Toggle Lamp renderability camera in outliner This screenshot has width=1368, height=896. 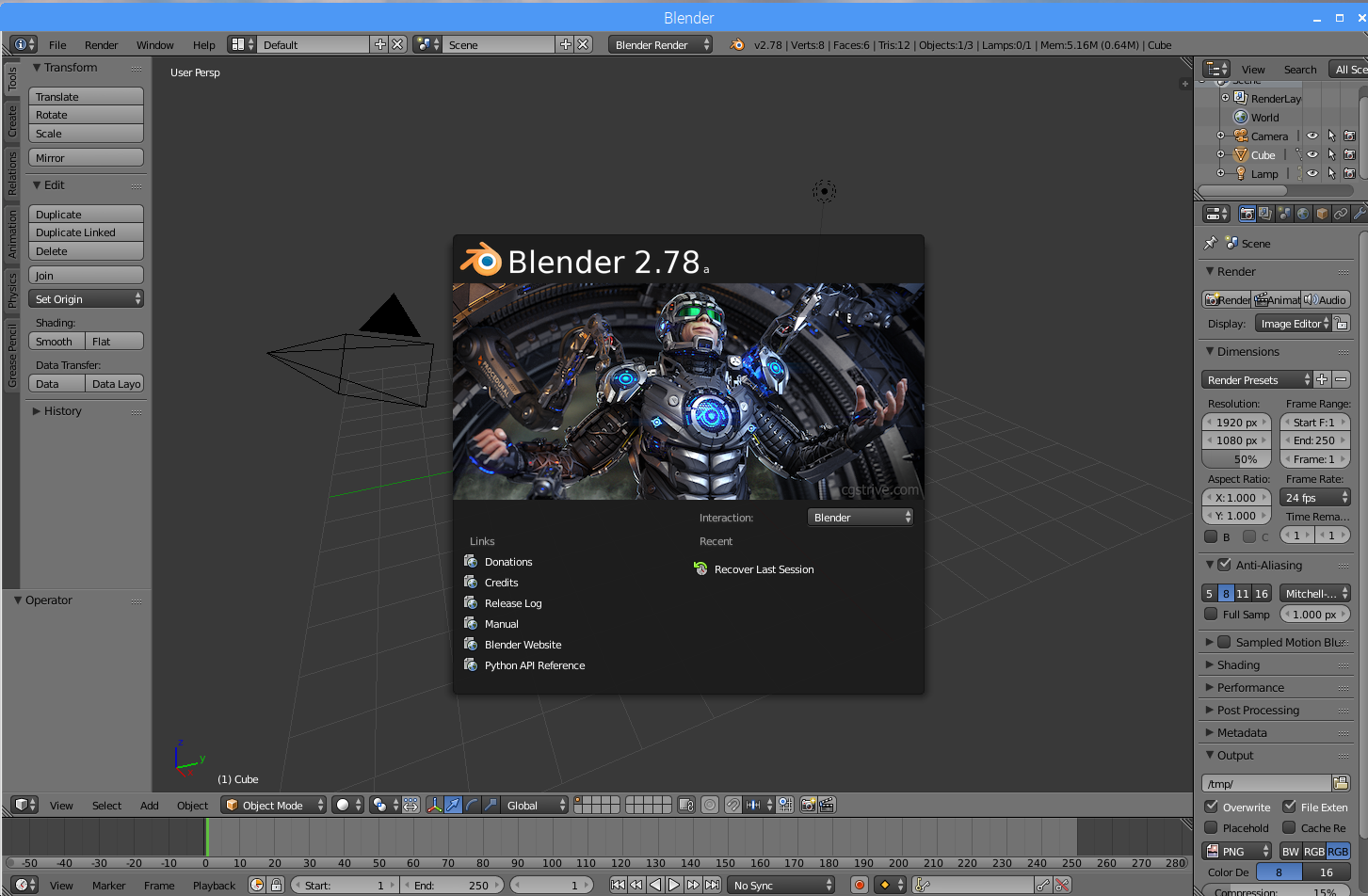pos(1349,173)
